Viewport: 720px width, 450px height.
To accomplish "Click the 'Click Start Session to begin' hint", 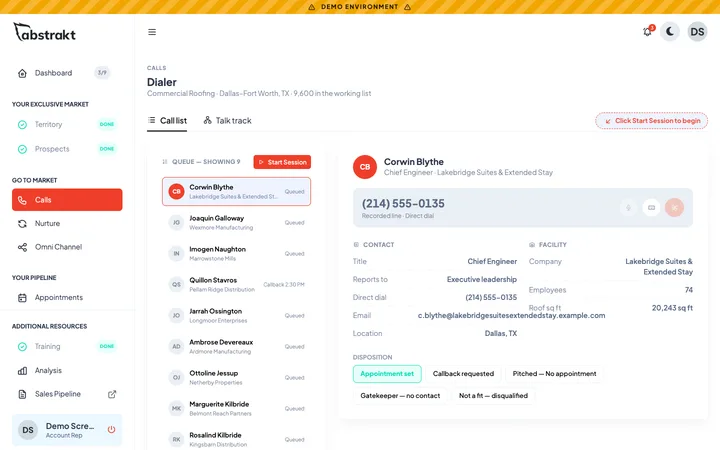I will (x=652, y=121).
